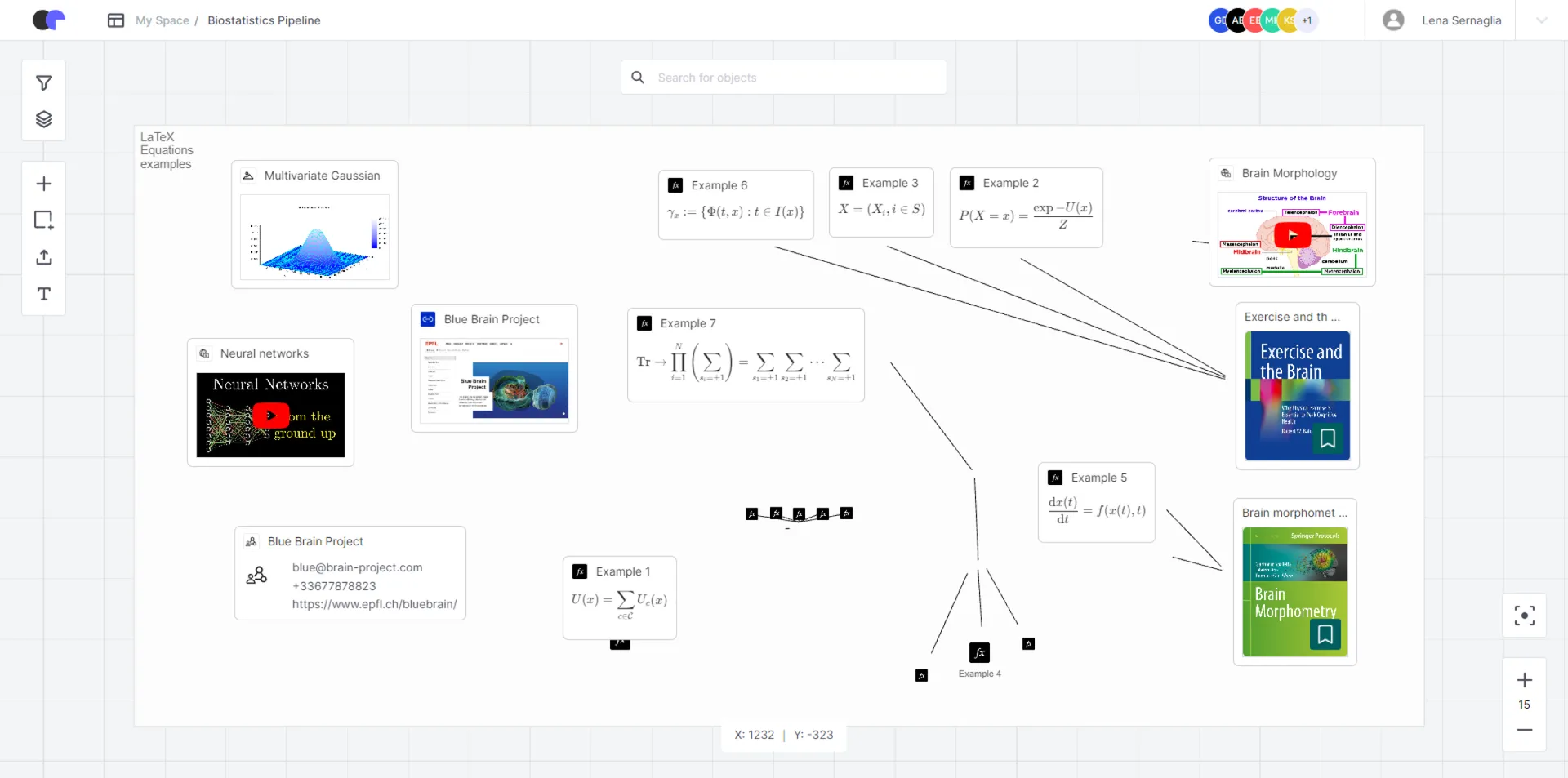Open the filter tool in left sidebar
1568x778 pixels.
pos(44,83)
